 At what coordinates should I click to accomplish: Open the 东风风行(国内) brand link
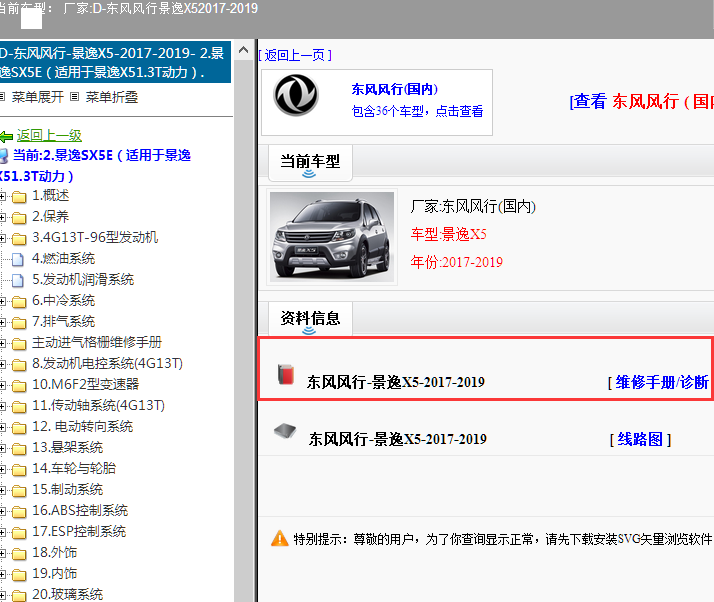[x=394, y=89]
